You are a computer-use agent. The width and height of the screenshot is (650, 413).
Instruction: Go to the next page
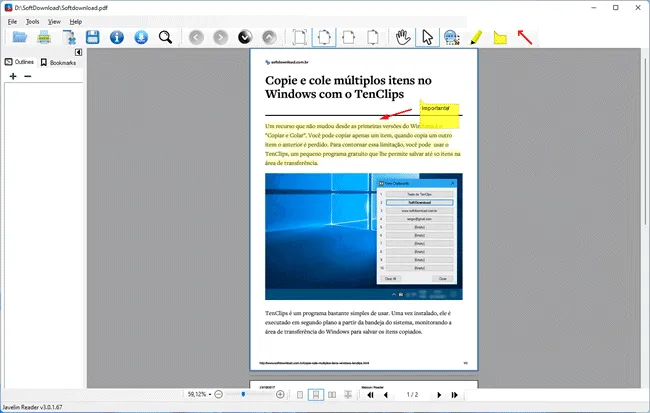(x=439, y=395)
